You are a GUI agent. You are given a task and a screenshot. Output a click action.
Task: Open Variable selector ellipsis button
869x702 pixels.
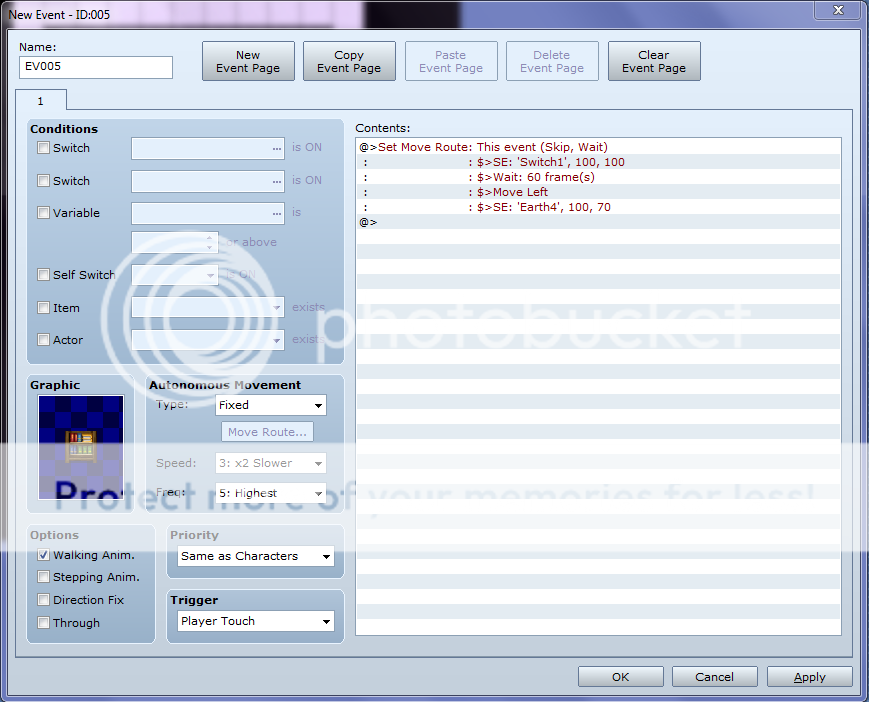click(x=277, y=213)
